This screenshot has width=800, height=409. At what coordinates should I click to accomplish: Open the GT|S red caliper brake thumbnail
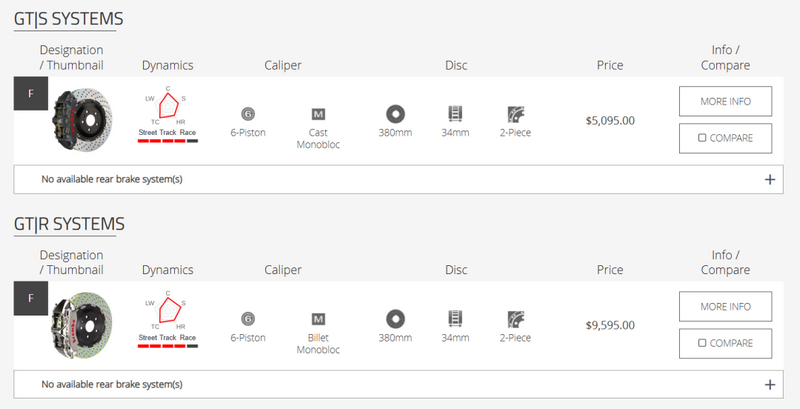coord(78,120)
